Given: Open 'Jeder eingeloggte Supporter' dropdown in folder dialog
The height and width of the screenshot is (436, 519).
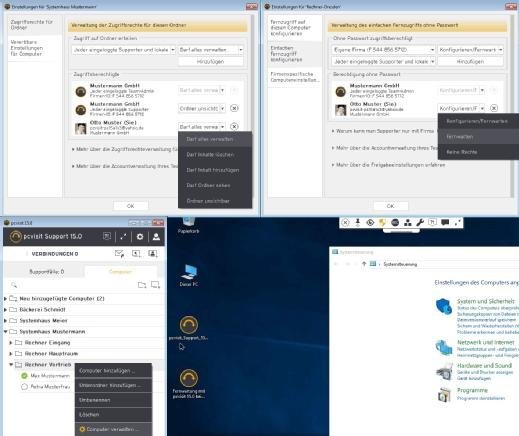Looking at the screenshot, I should [x=124, y=50].
